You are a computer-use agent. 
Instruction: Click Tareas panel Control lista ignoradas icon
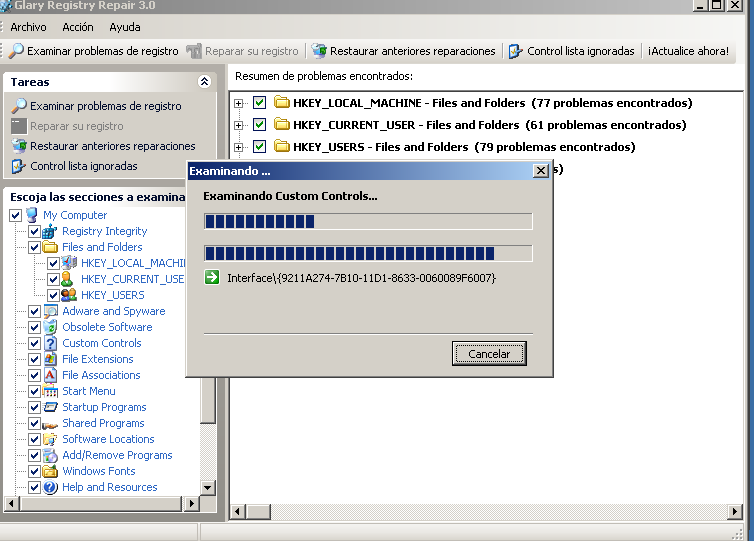point(19,166)
